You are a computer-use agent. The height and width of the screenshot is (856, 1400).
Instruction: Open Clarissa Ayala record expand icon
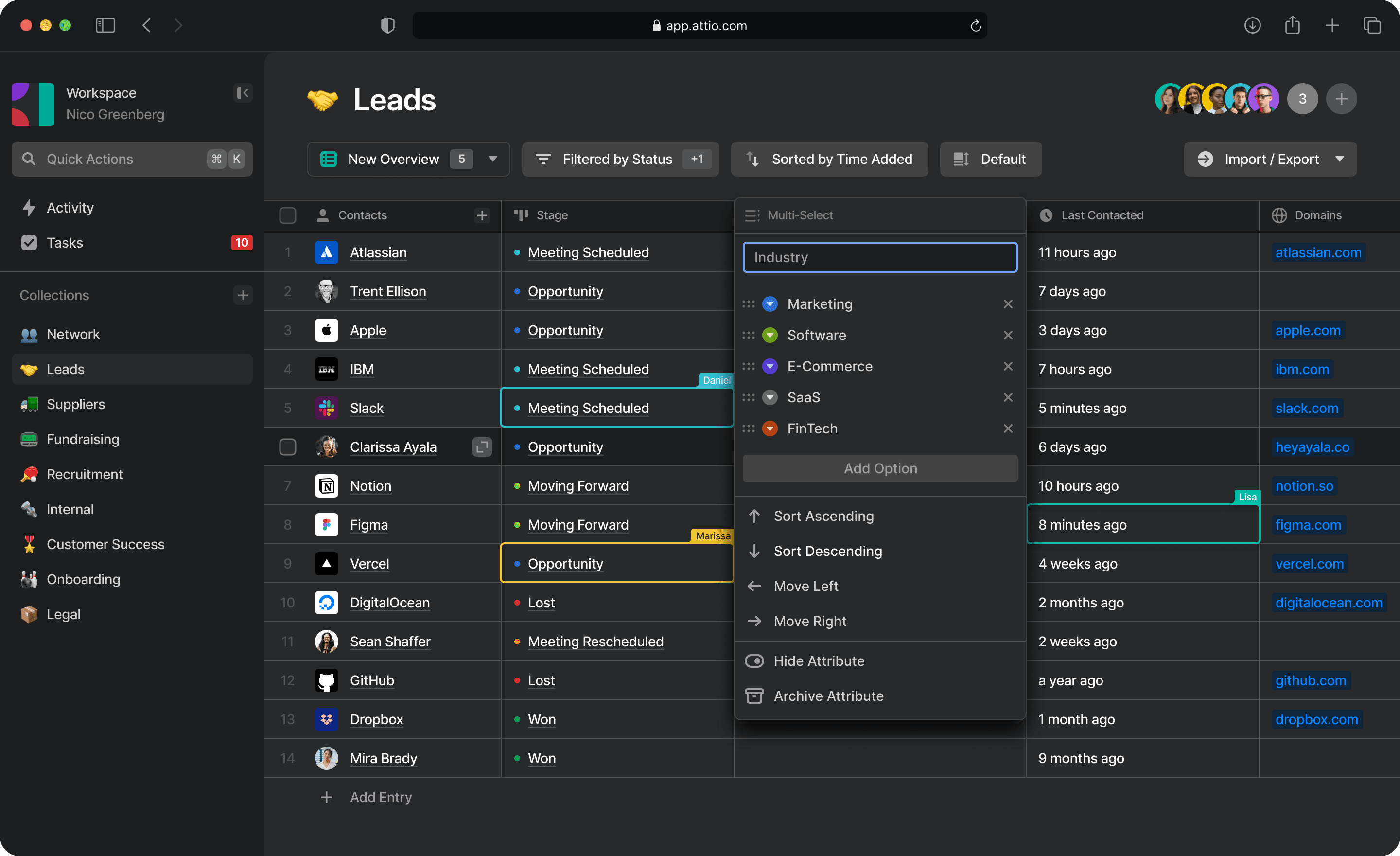[482, 447]
